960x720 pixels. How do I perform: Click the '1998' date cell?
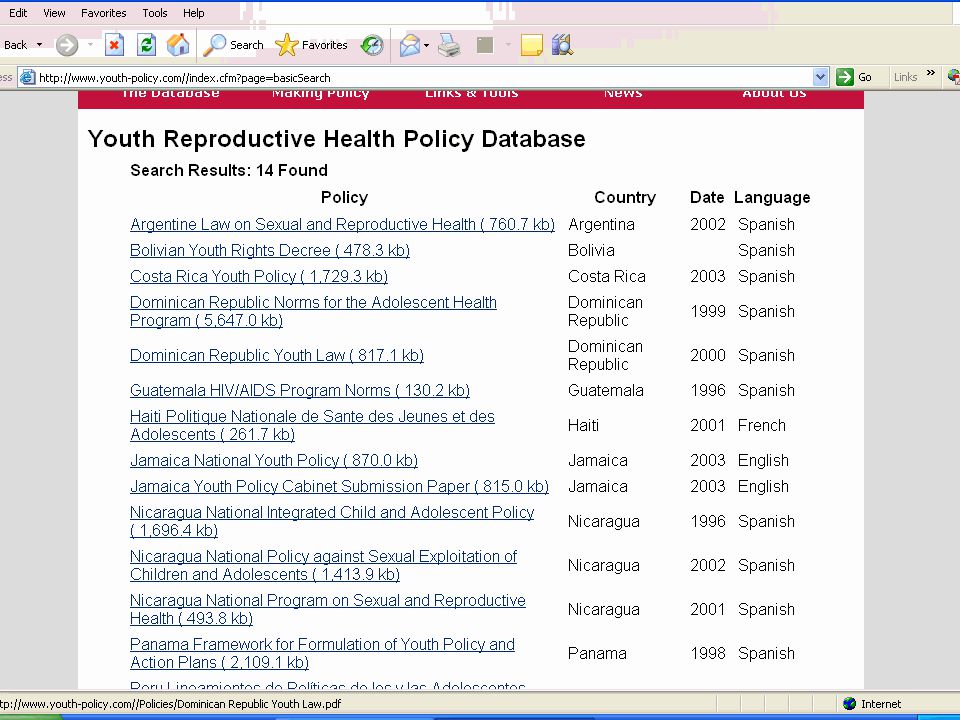click(708, 653)
